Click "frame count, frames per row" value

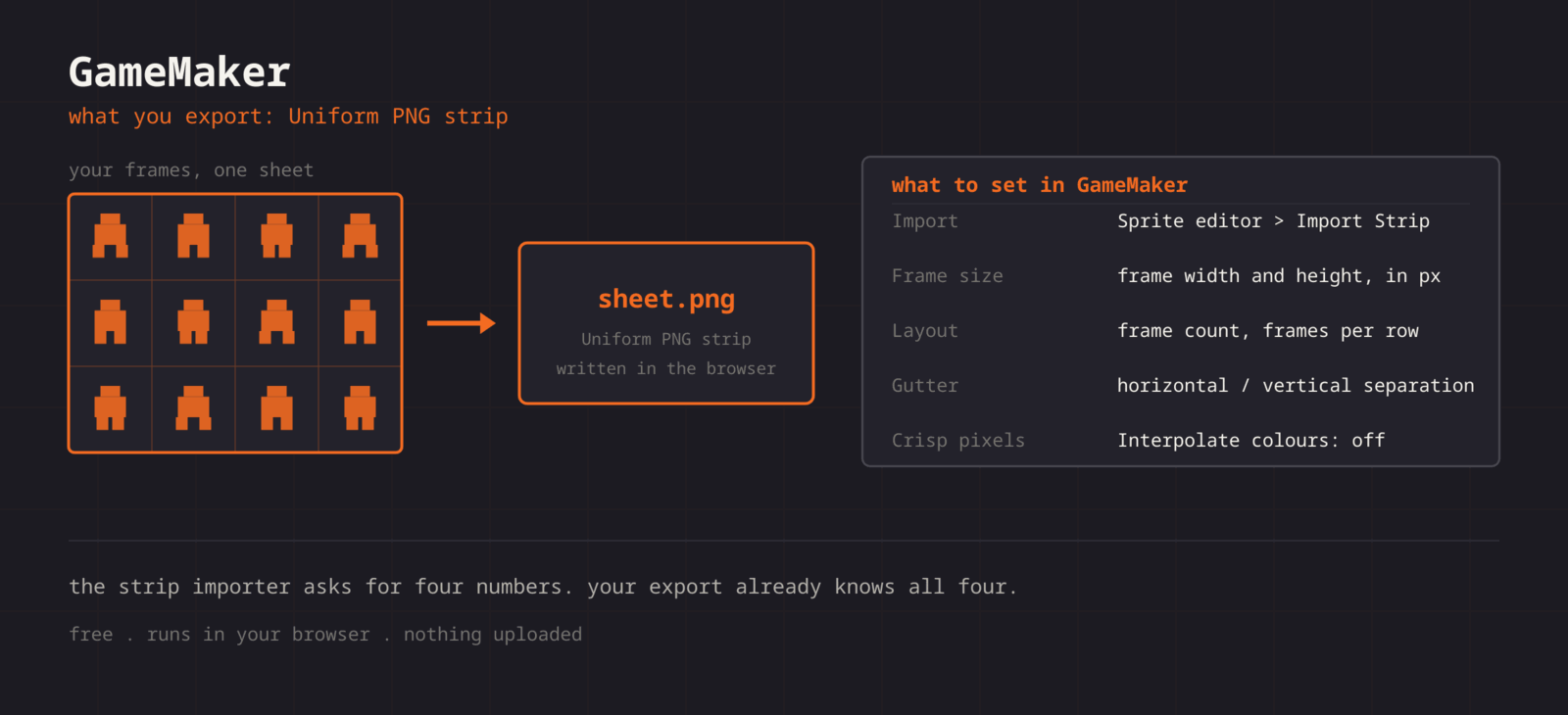(1268, 331)
